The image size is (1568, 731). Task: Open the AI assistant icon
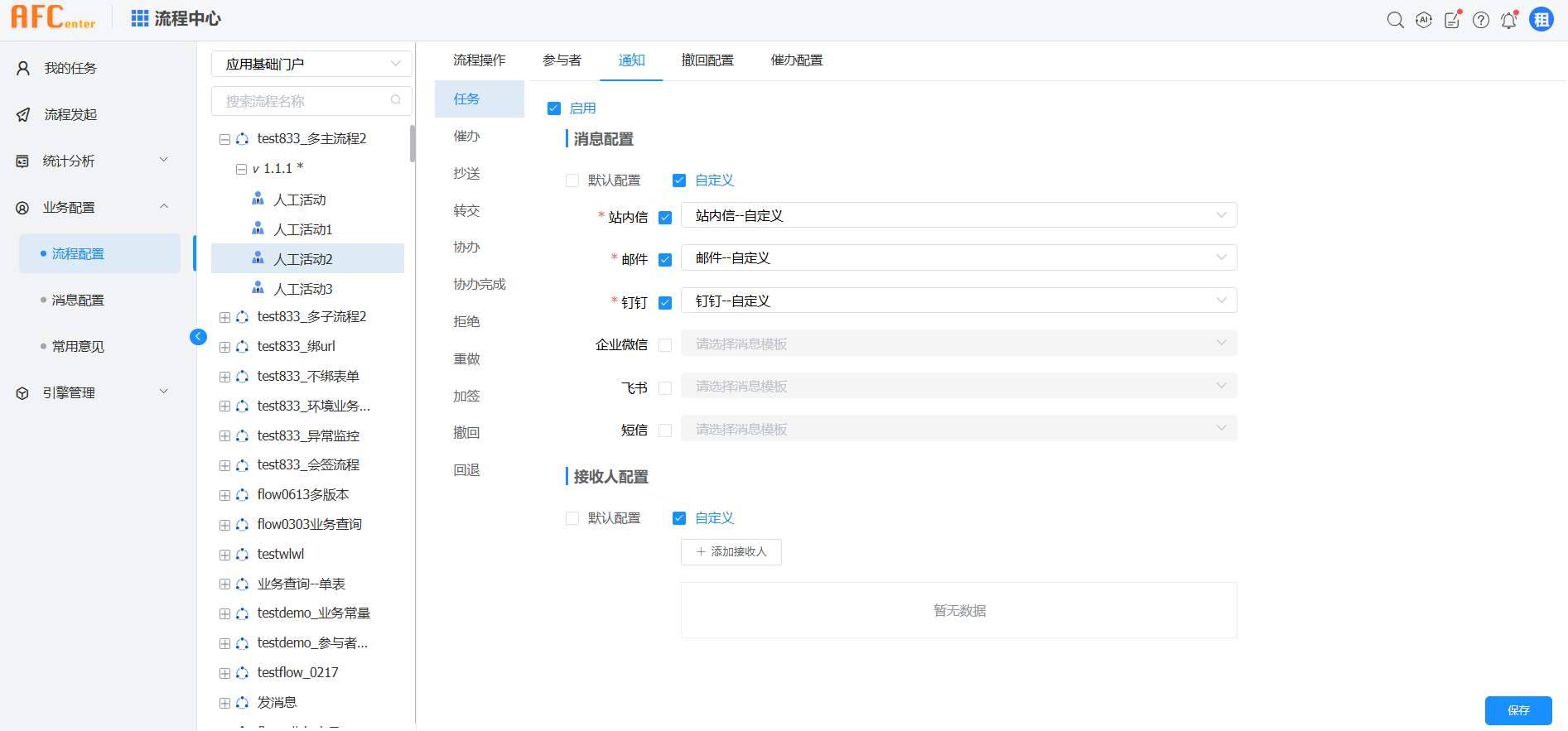pyautogui.click(x=1424, y=20)
